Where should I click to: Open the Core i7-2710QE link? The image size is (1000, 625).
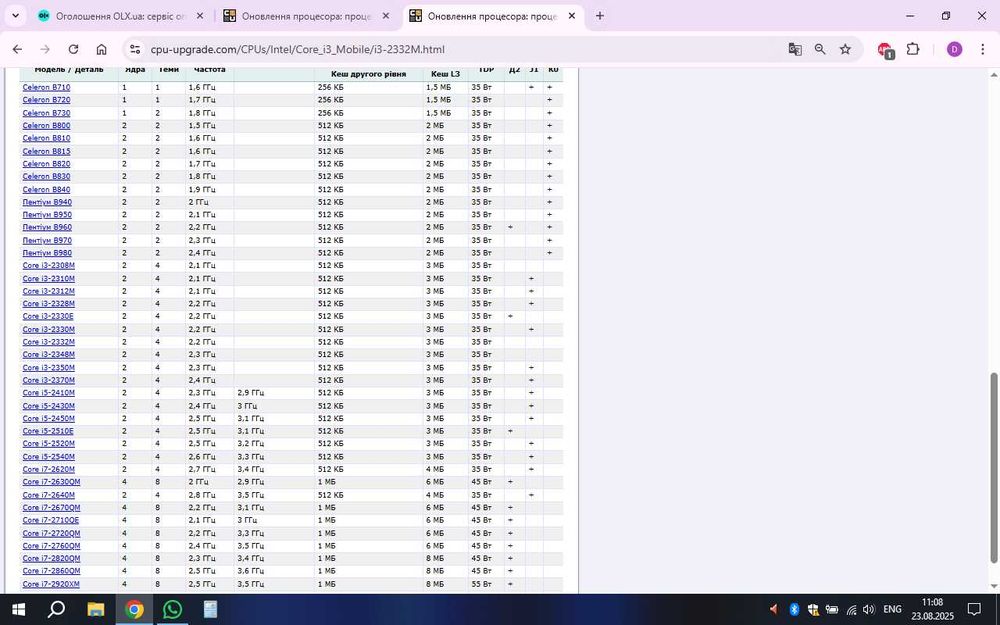(51, 520)
